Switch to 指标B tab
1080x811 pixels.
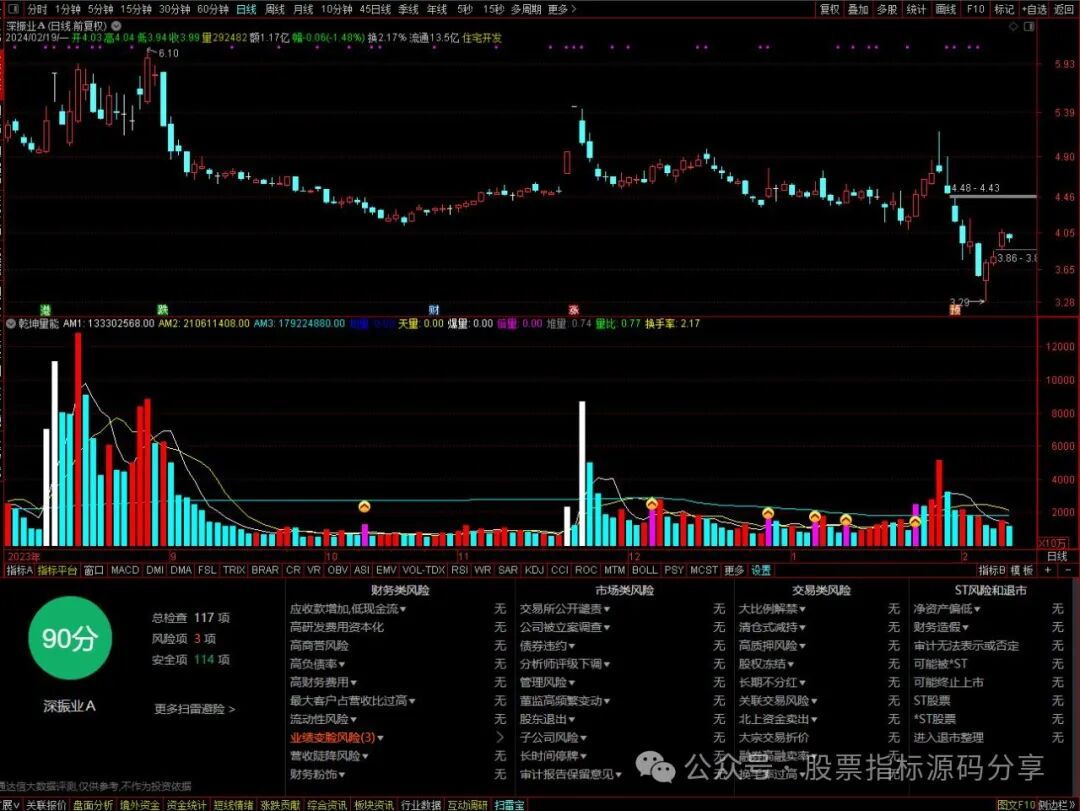[x=992, y=570]
